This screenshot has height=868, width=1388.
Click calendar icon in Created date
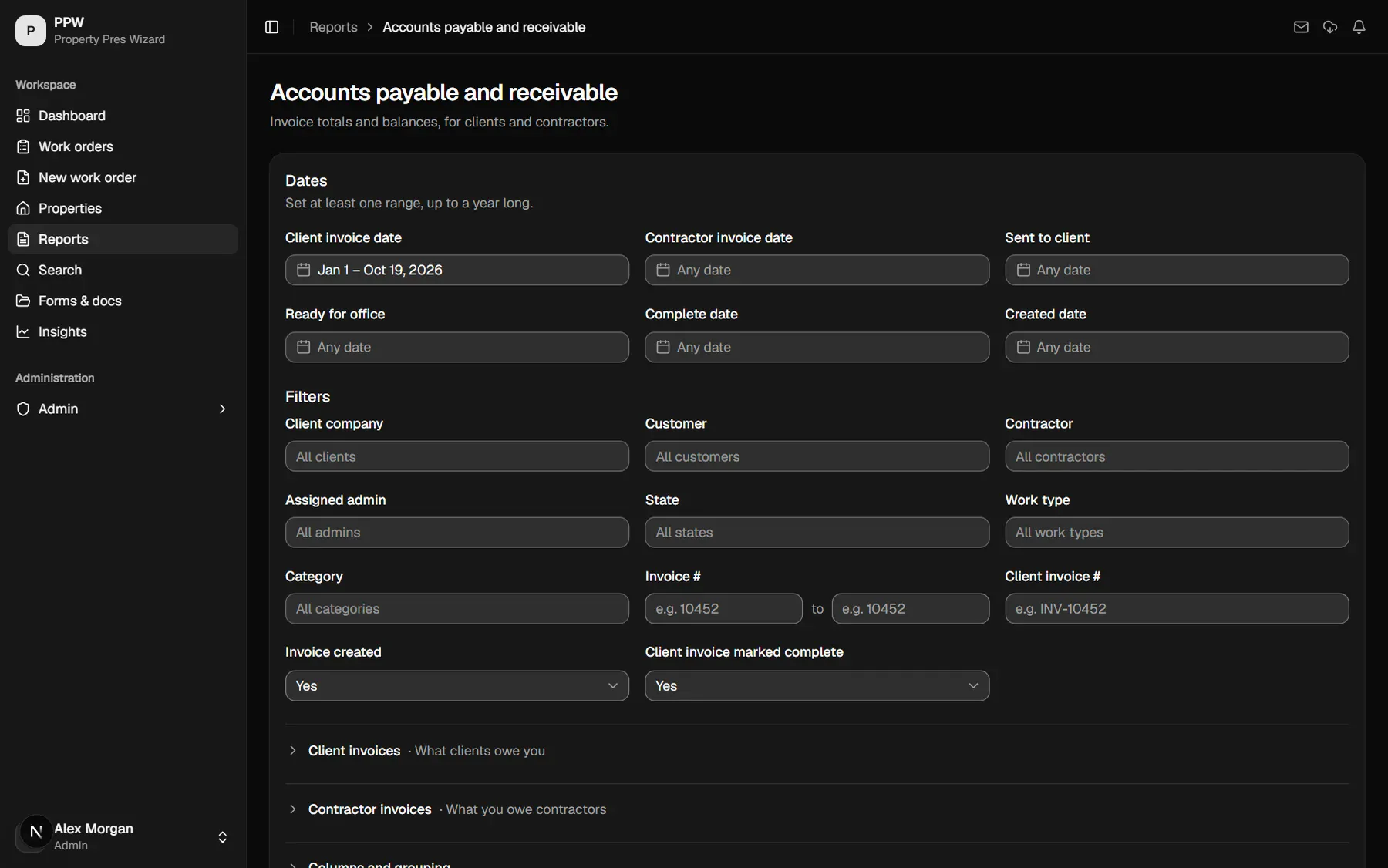coord(1023,347)
